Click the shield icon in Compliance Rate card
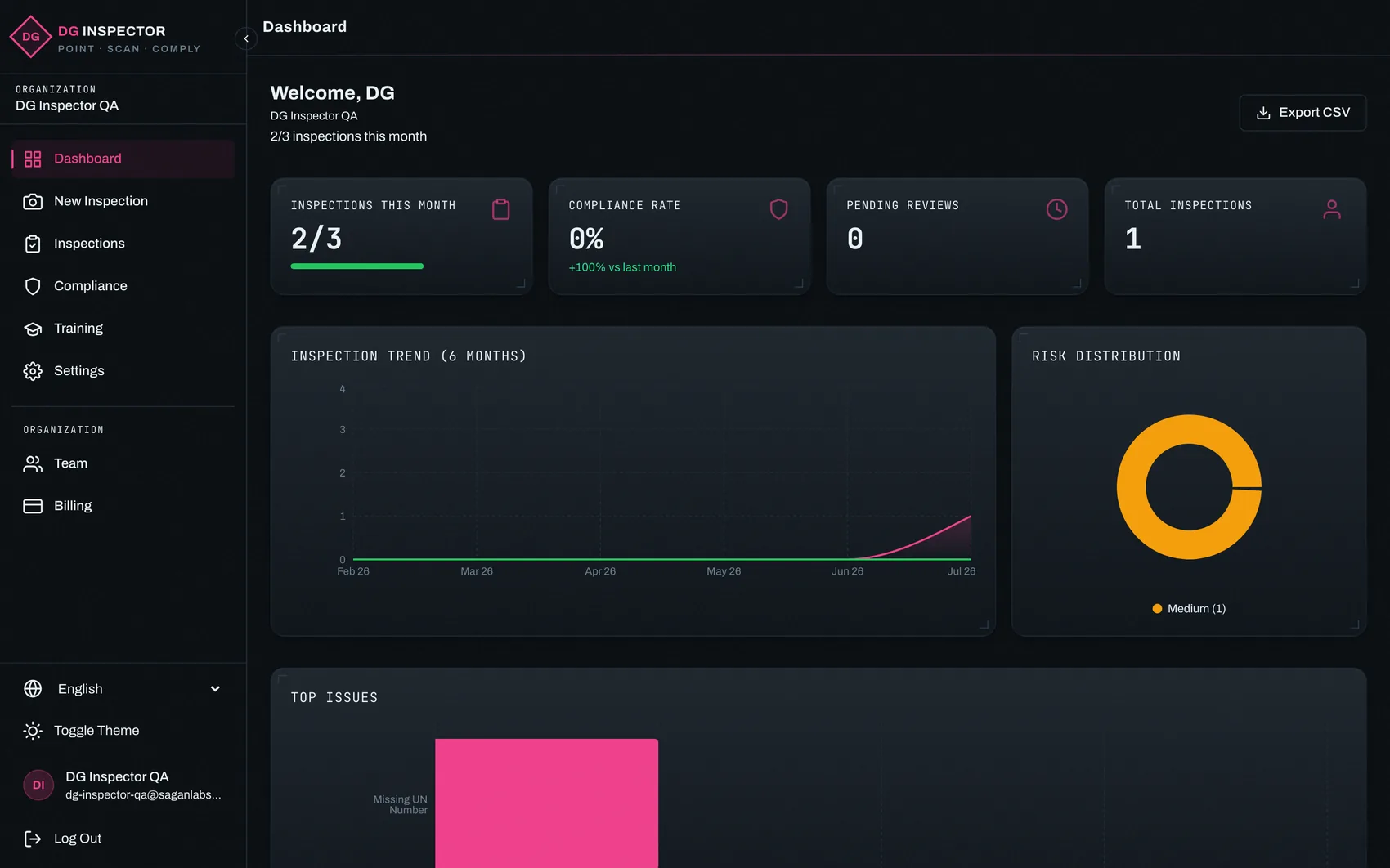The image size is (1390, 868). click(779, 209)
